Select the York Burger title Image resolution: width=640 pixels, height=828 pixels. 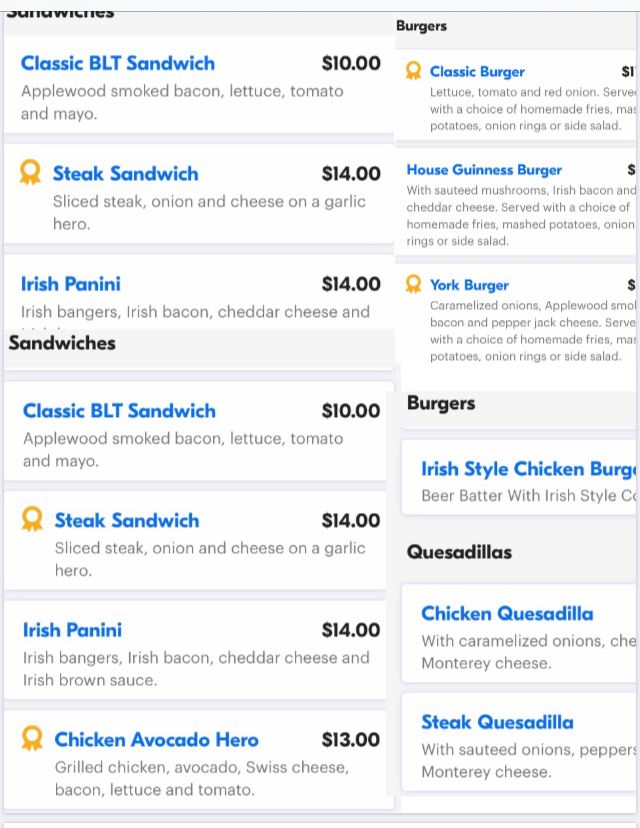pos(469,285)
